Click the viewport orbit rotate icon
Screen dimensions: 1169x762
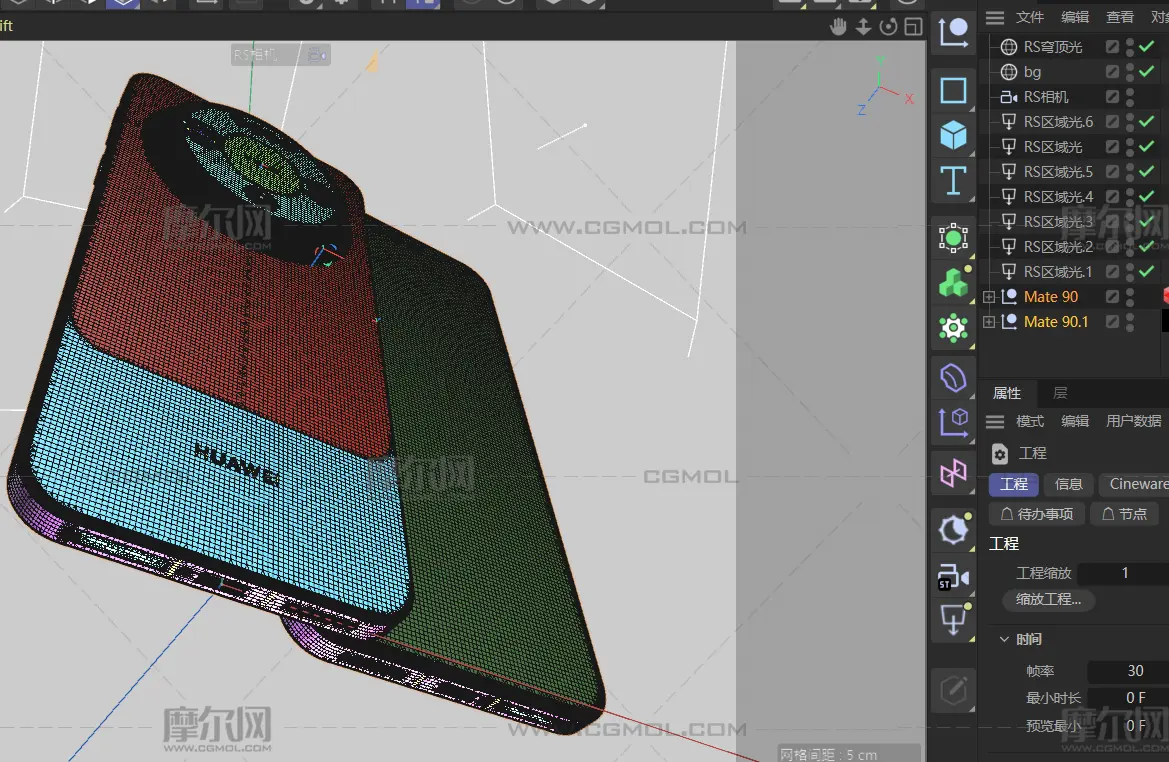pos(888,27)
